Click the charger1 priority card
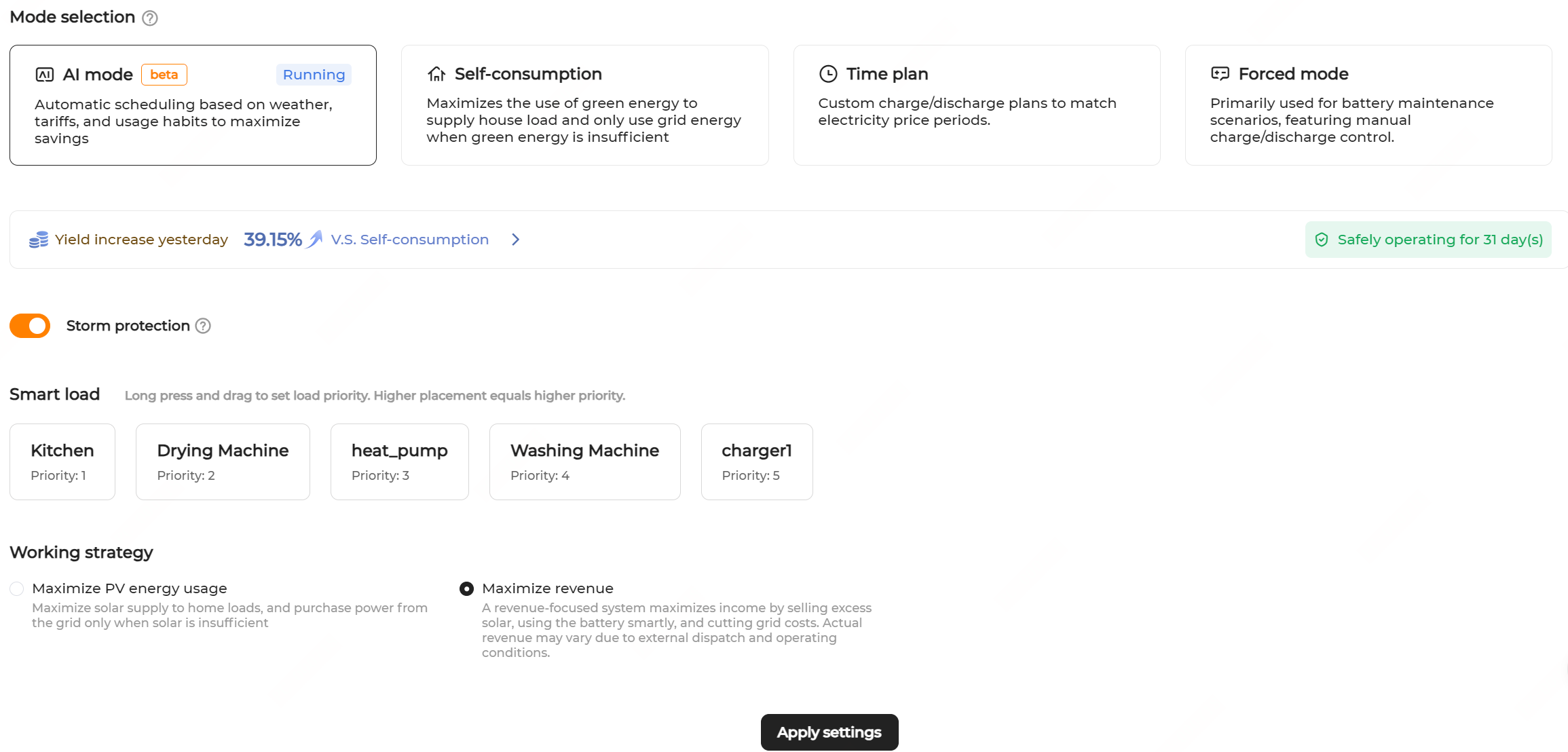 (x=756, y=462)
